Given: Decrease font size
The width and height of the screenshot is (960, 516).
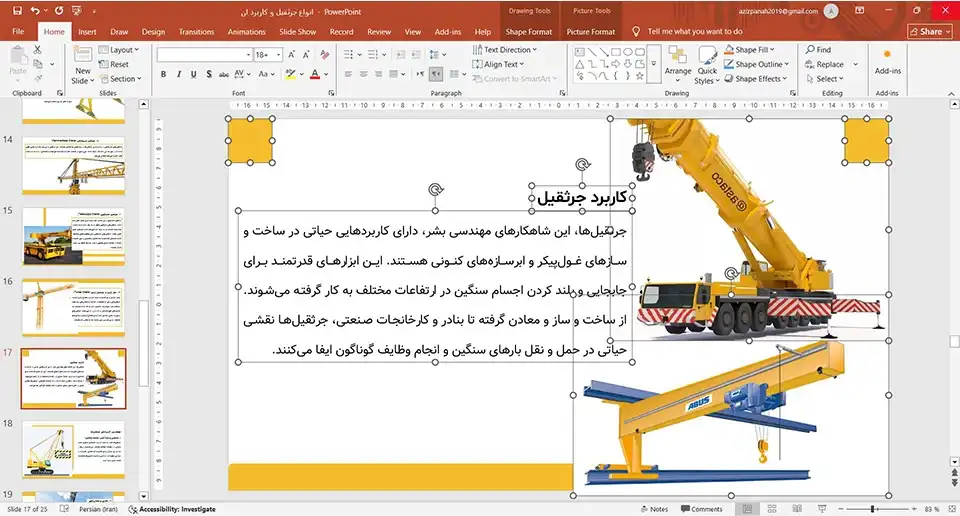Looking at the screenshot, I should 306,54.
